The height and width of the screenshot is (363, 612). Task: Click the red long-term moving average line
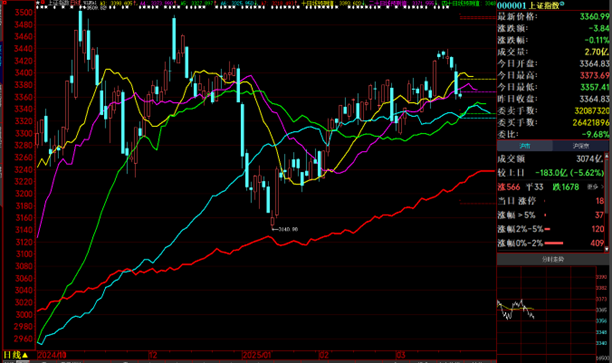[x=391, y=215]
